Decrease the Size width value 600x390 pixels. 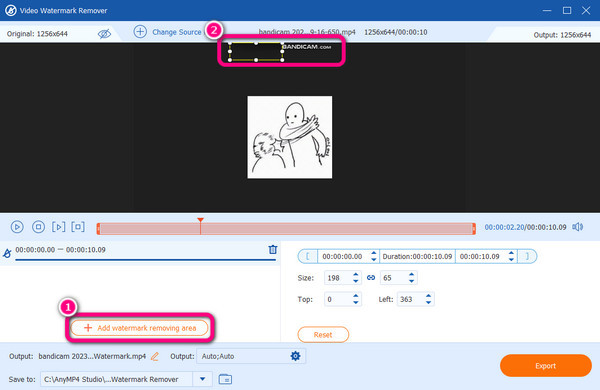pos(355,281)
